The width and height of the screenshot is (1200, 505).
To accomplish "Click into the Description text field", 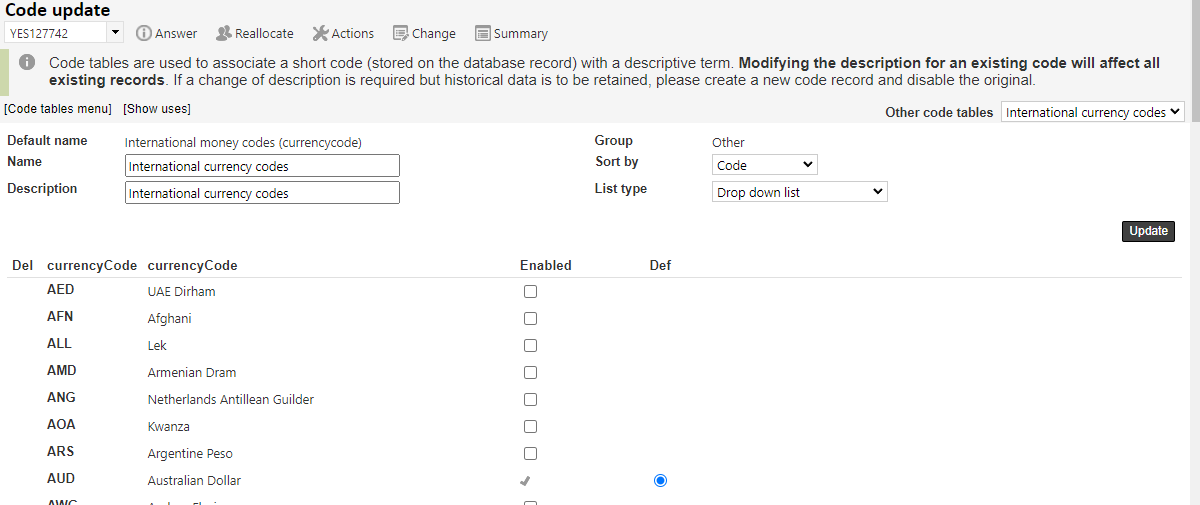I will [262, 193].
